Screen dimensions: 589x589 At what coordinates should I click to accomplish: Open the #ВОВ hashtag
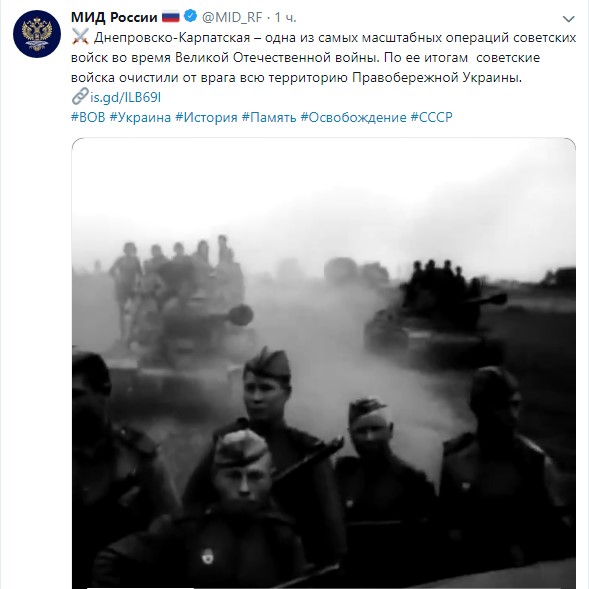(88, 117)
